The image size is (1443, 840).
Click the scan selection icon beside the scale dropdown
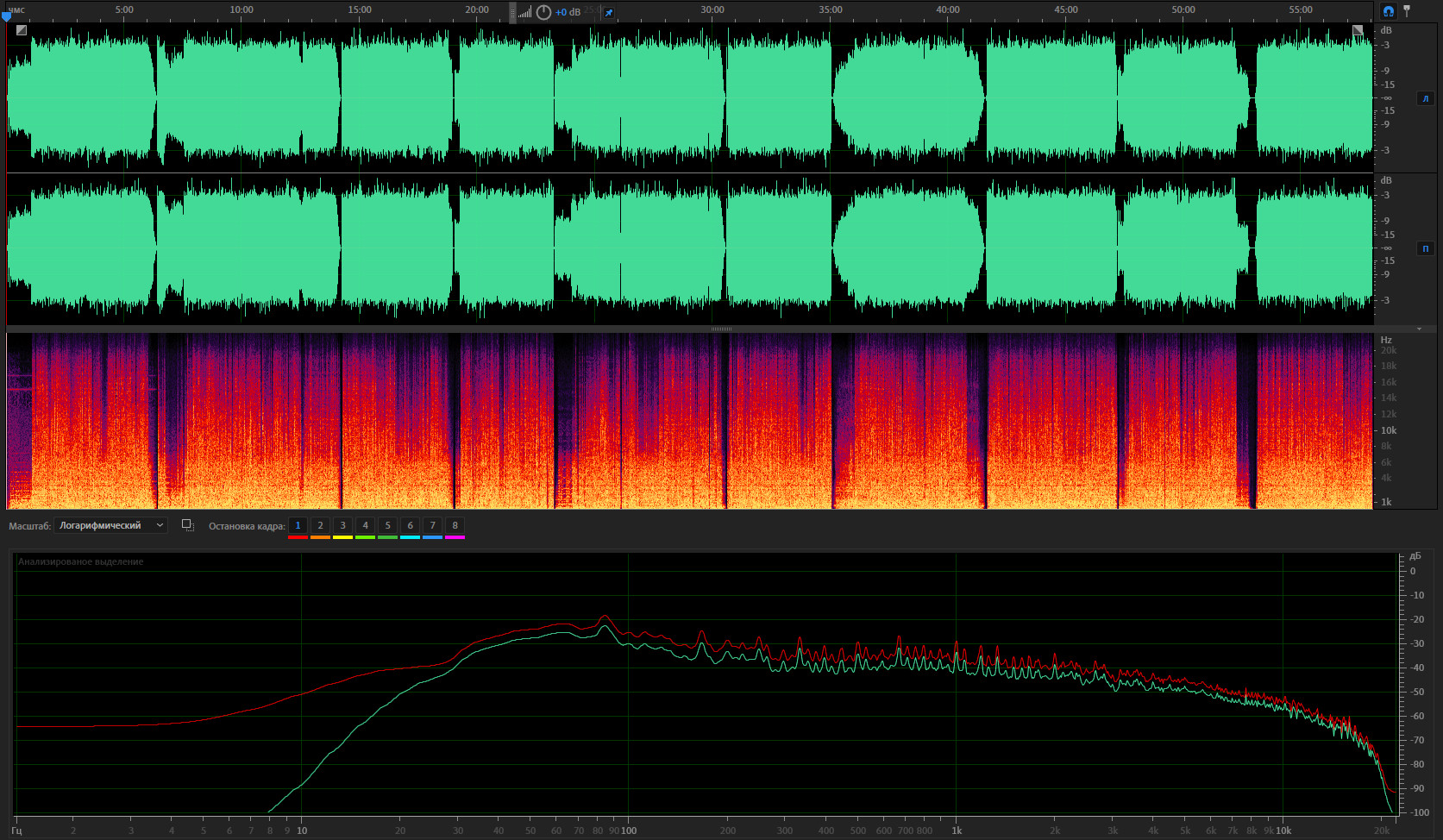(187, 525)
